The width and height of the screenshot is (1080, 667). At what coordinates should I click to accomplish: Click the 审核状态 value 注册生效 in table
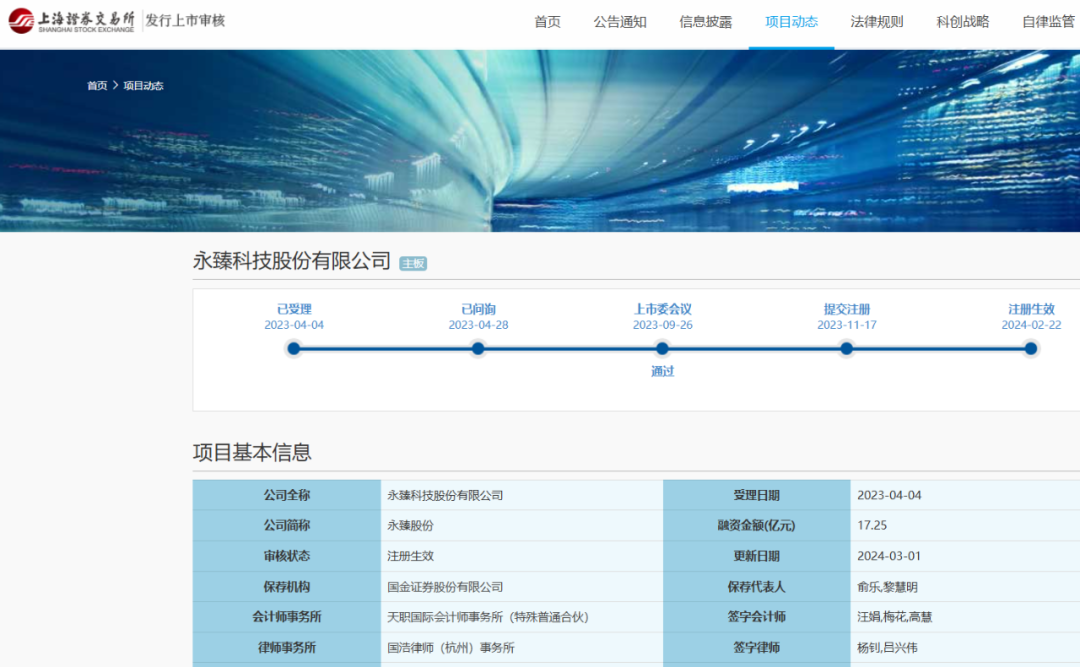pos(521,556)
